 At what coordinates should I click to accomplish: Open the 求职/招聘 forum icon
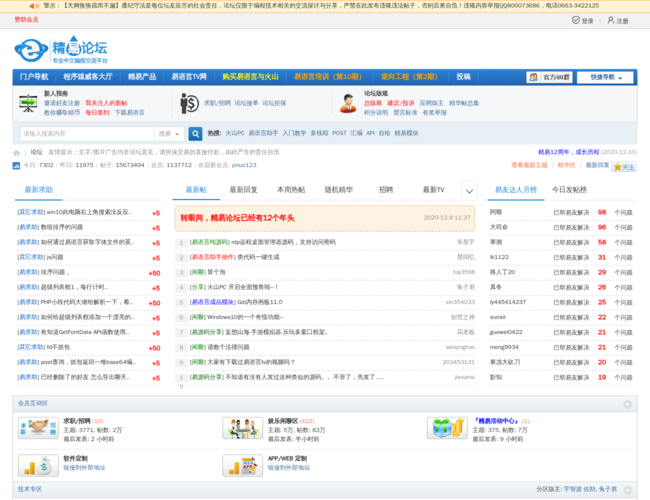(36, 428)
